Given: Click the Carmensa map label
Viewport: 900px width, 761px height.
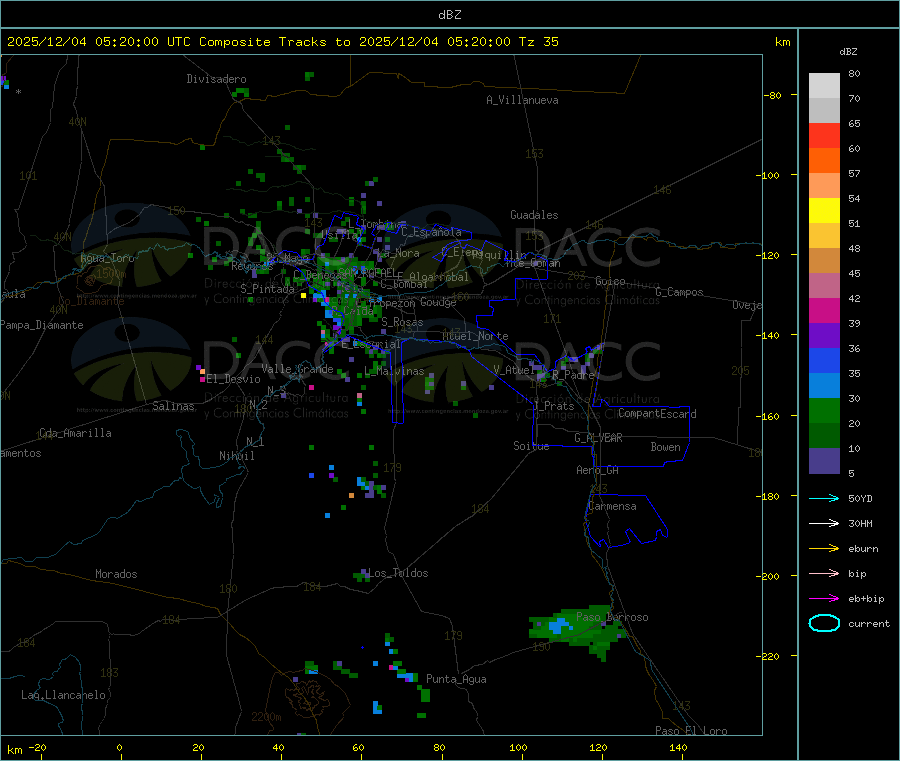Looking at the screenshot, I should (x=612, y=506).
